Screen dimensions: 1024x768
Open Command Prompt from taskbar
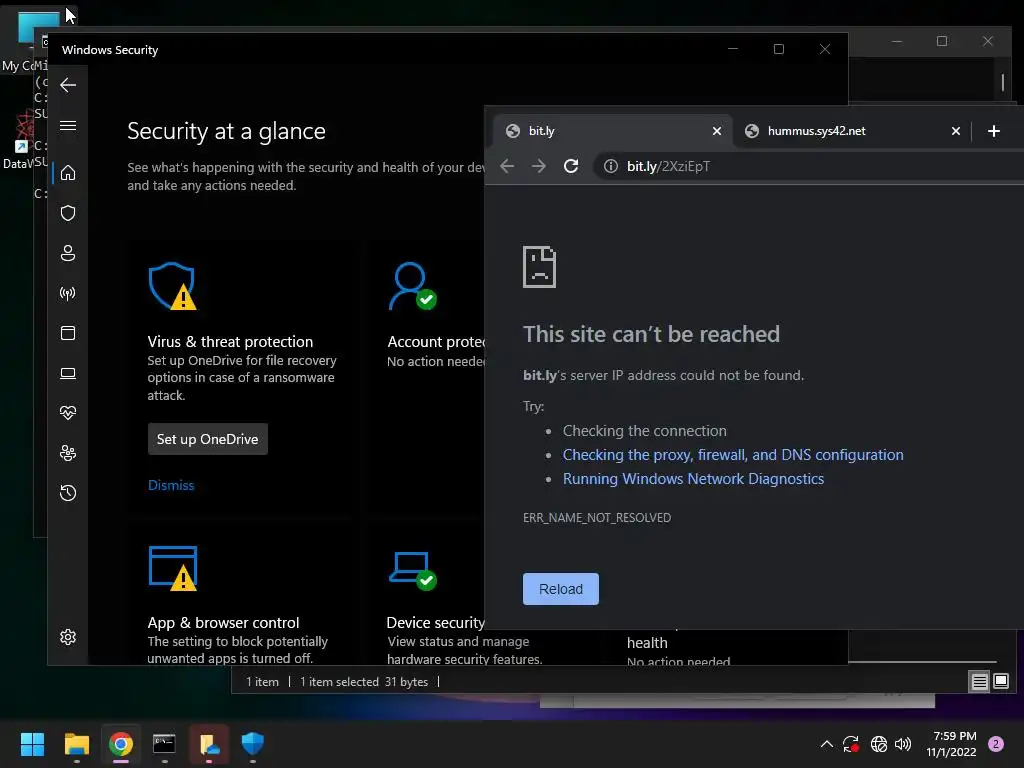pos(164,744)
